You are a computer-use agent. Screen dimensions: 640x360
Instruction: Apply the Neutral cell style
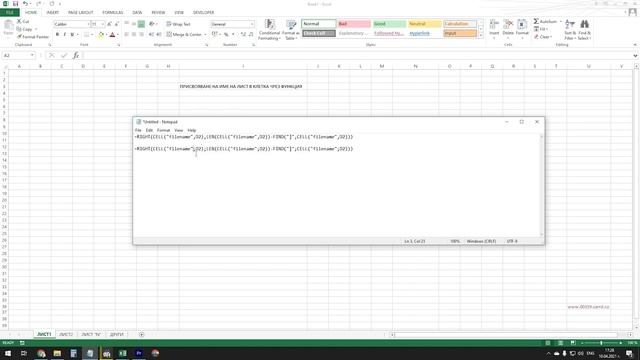tap(424, 24)
